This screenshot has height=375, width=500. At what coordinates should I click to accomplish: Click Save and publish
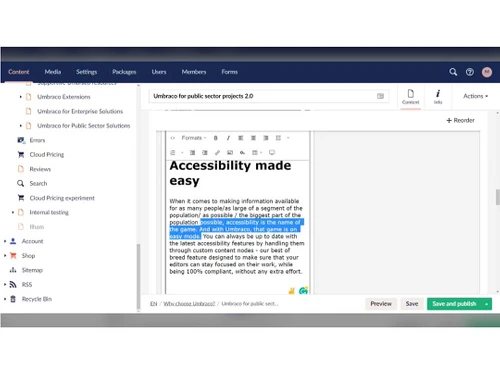[x=454, y=304]
